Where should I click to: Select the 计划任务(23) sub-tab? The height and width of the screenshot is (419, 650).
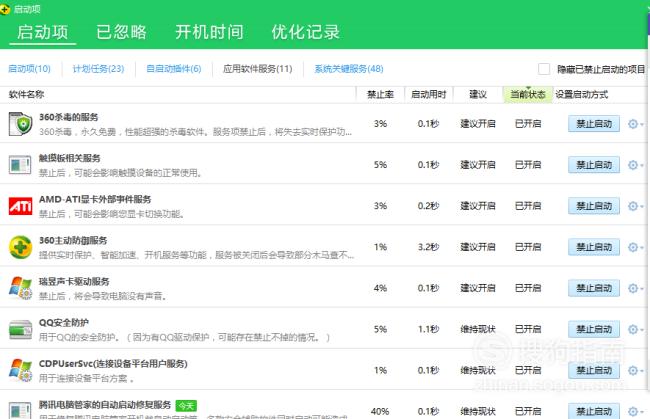(x=98, y=69)
